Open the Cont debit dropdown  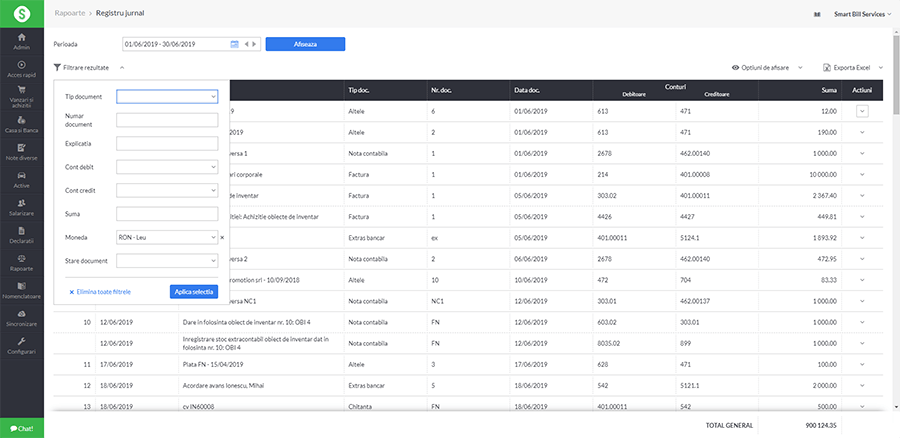pyautogui.click(x=168, y=167)
